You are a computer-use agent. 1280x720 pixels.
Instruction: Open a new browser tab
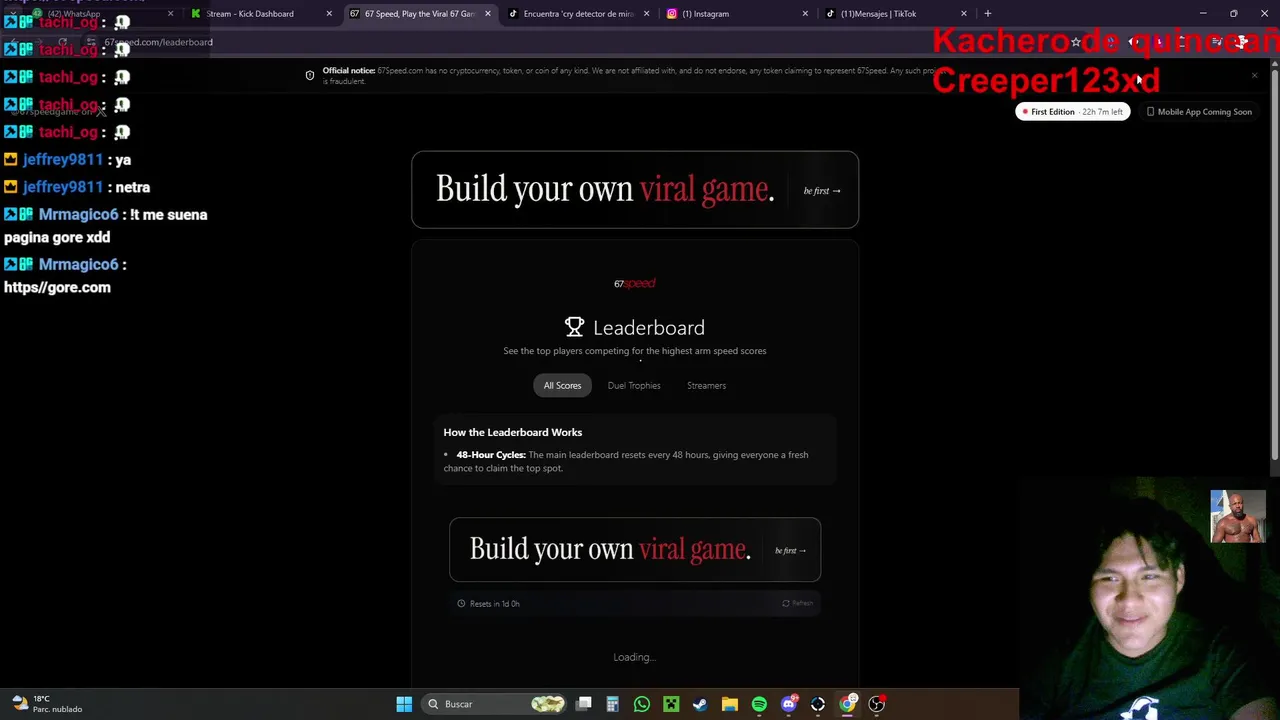point(988,14)
